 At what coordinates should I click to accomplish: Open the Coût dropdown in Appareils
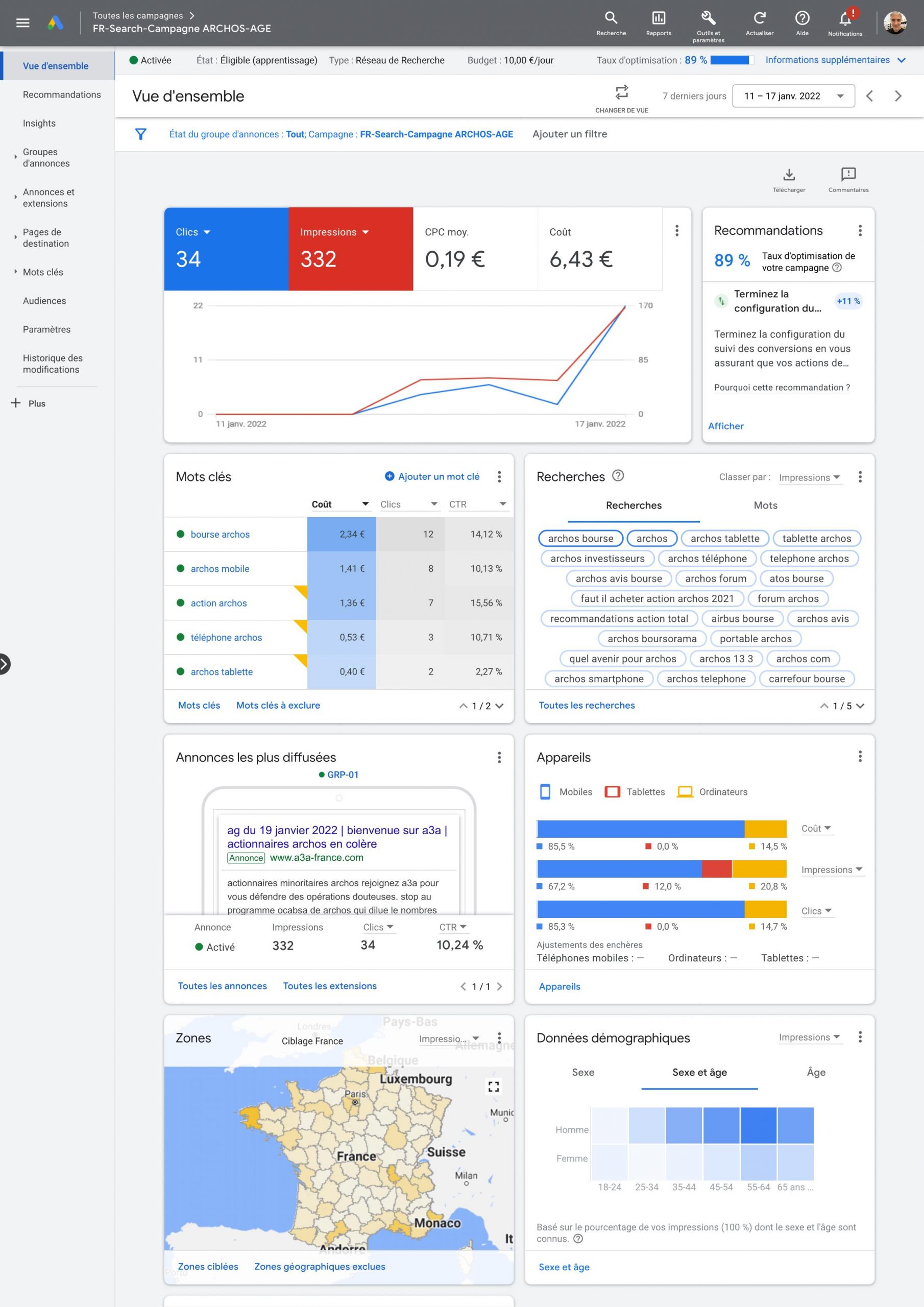[x=816, y=828]
